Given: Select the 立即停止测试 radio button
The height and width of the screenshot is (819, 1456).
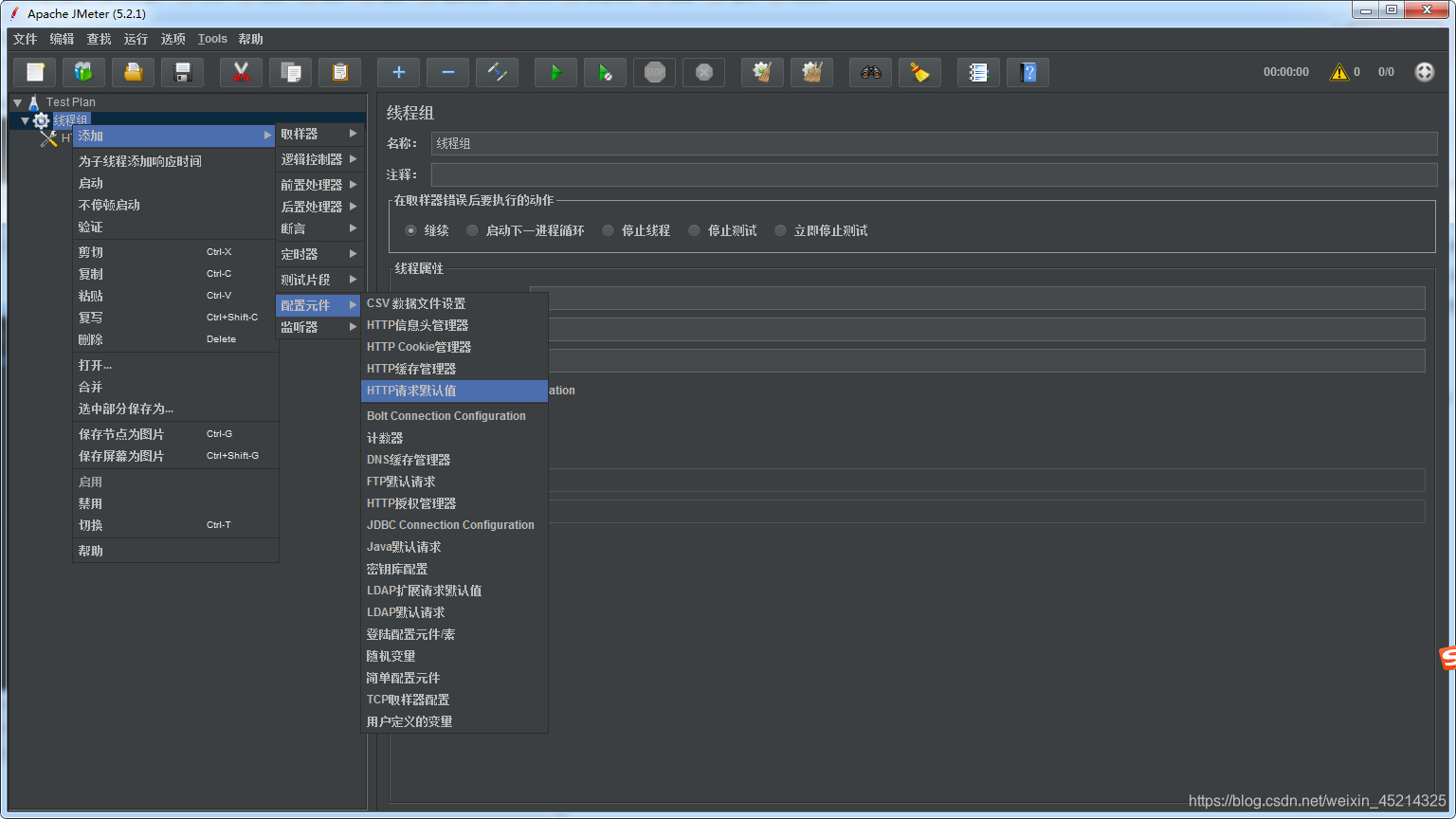Looking at the screenshot, I should (x=780, y=230).
